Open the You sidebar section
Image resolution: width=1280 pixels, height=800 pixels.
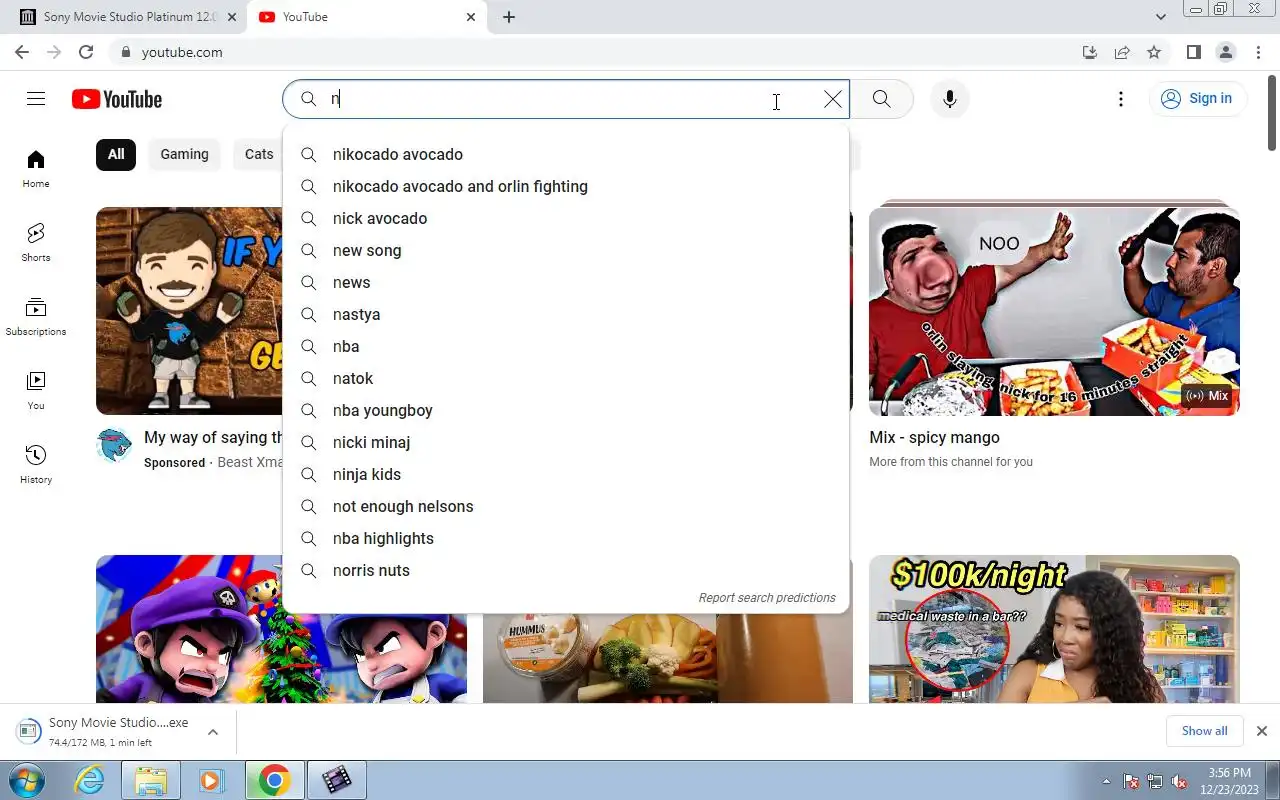coord(36,391)
